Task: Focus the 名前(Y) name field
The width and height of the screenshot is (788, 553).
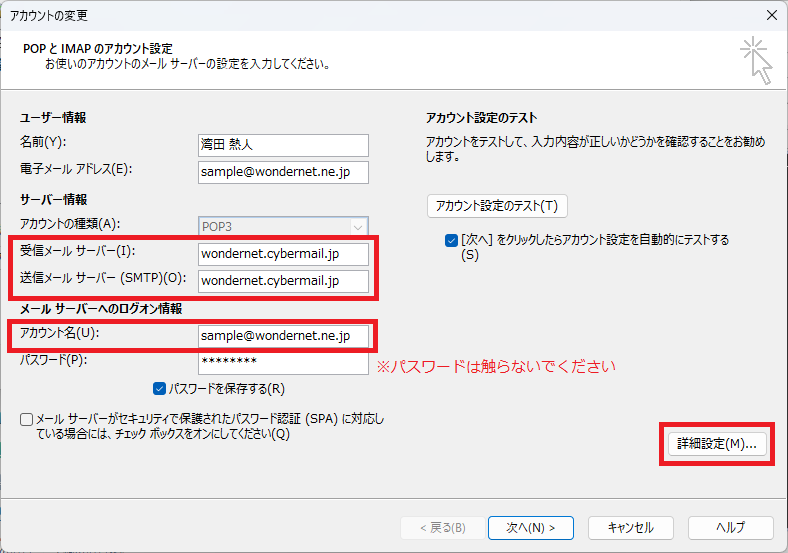Action: 283,145
